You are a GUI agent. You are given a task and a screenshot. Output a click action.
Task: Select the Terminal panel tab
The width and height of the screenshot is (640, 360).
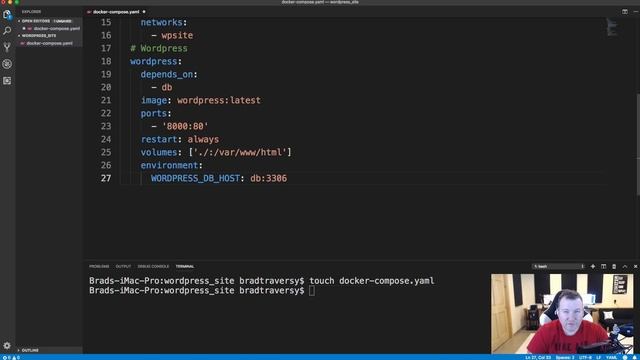point(185,267)
